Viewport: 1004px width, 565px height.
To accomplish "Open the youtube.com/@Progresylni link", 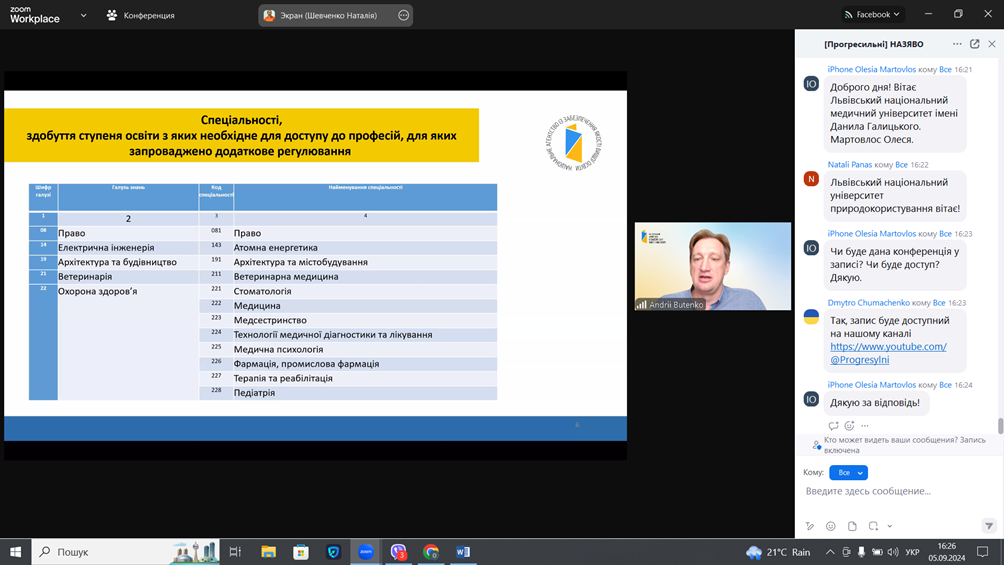I will [887, 353].
